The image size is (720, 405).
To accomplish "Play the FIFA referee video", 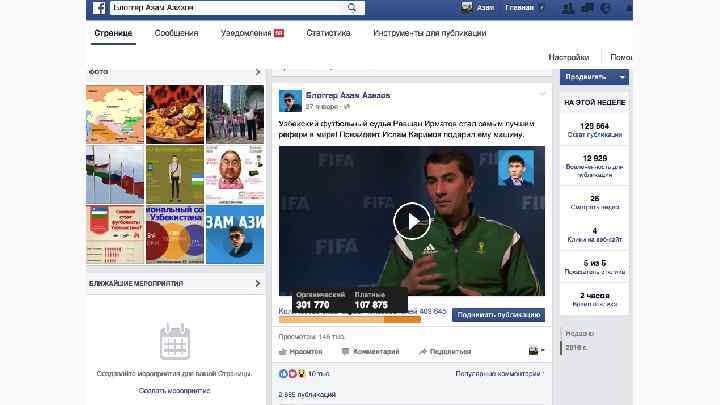I will pos(411,221).
